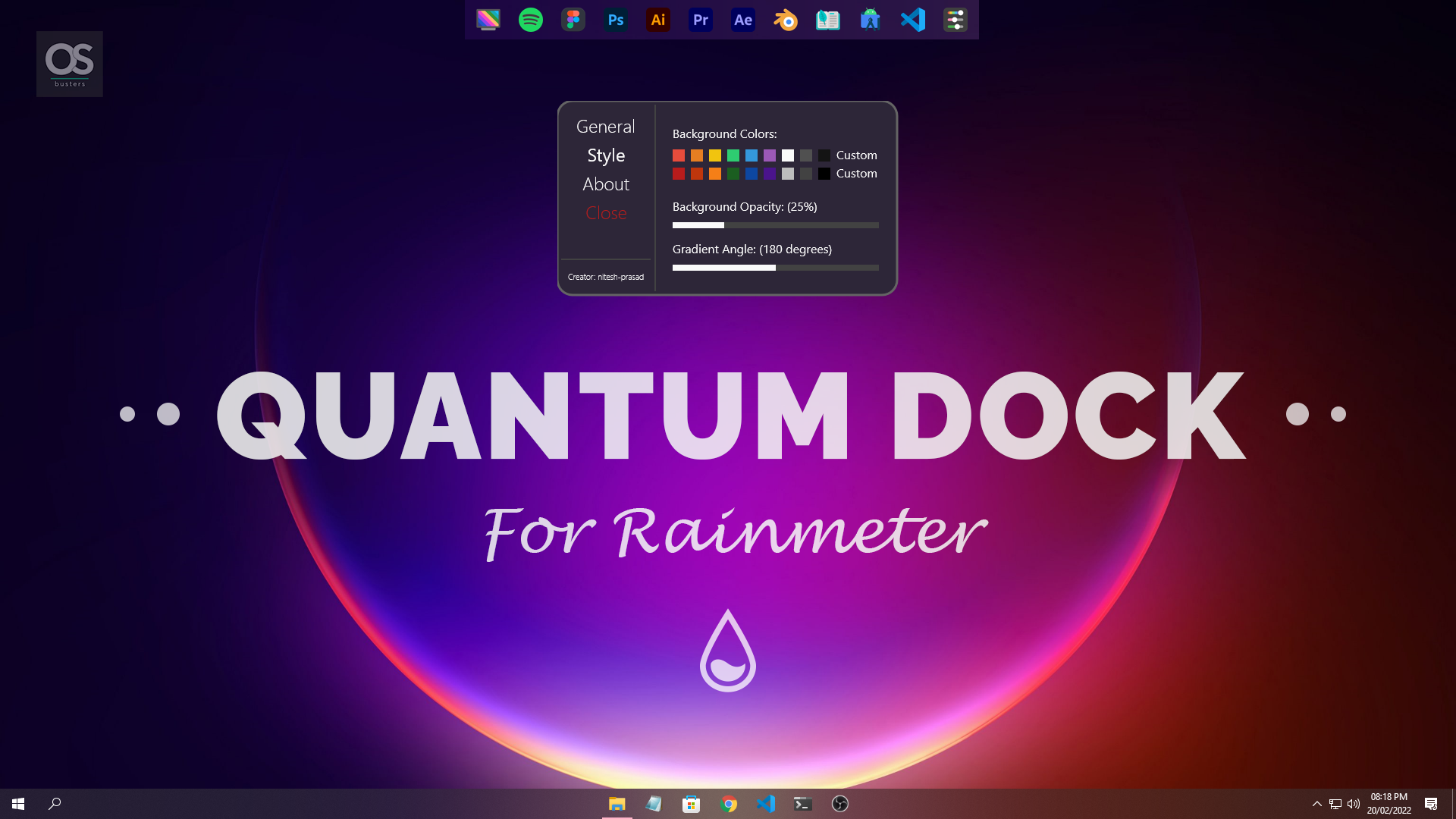
Task: Open taskbar search magnifier
Action: point(55,804)
